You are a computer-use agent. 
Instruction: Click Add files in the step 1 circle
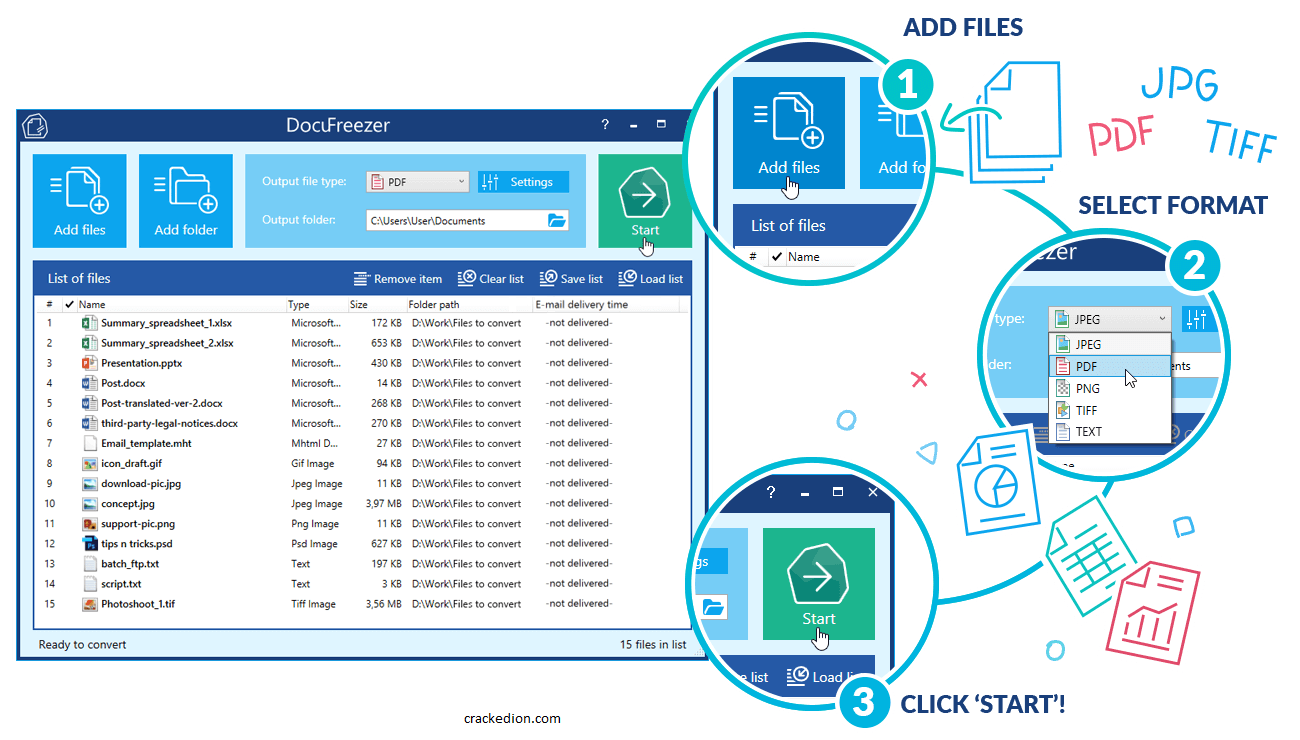click(x=789, y=132)
